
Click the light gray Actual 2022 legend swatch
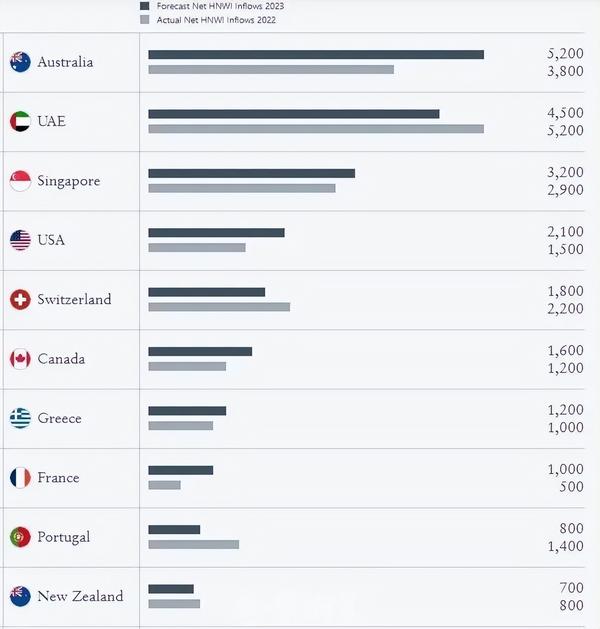pos(145,19)
